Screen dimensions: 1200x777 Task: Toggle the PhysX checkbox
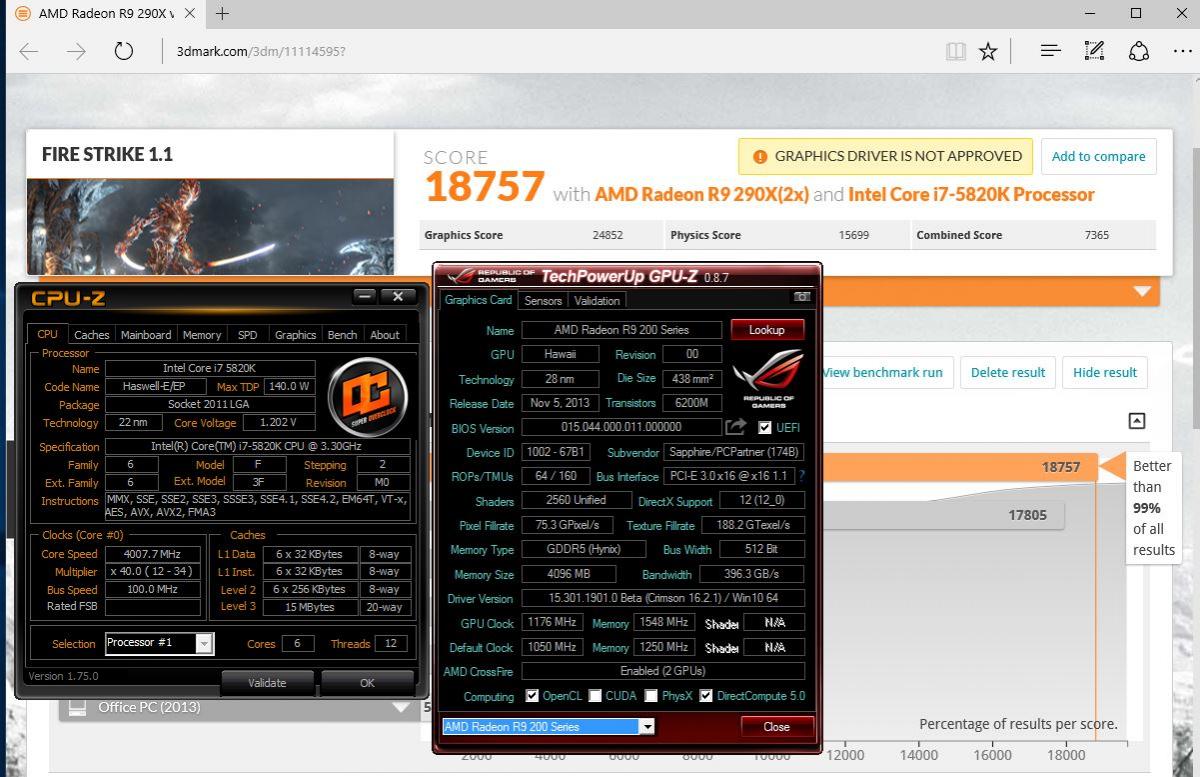tap(651, 696)
